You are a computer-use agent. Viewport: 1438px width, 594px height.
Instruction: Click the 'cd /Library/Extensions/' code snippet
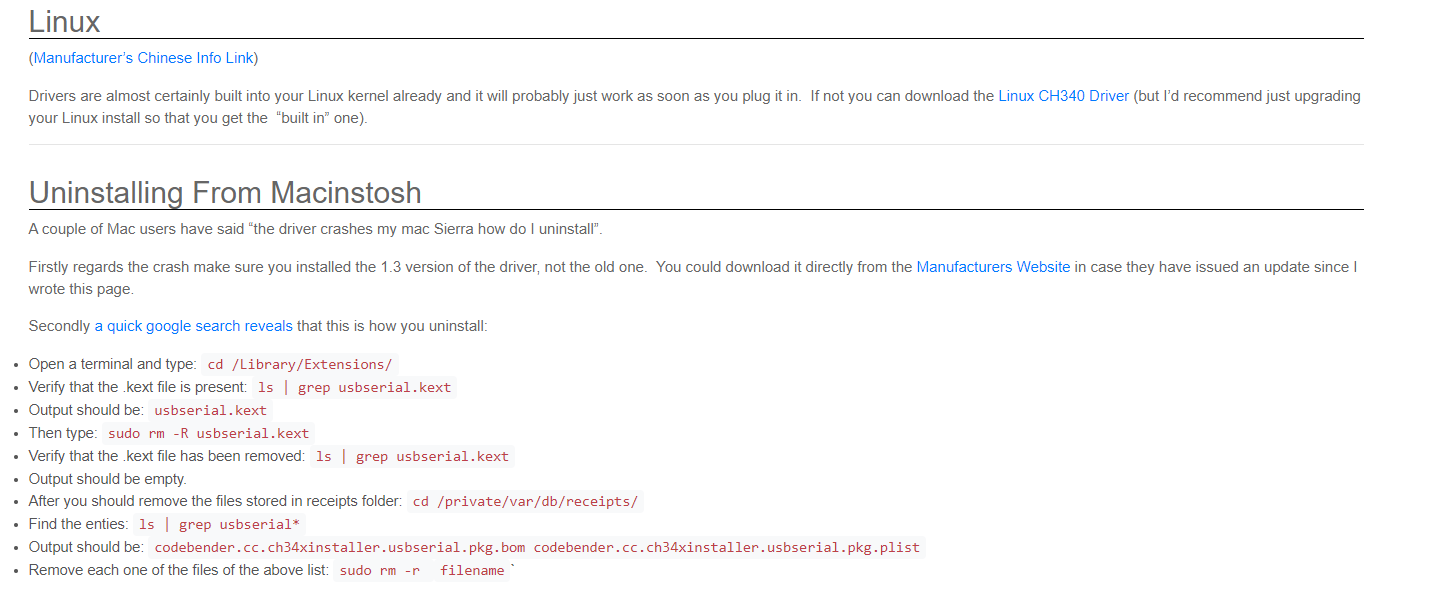tap(299, 364)
